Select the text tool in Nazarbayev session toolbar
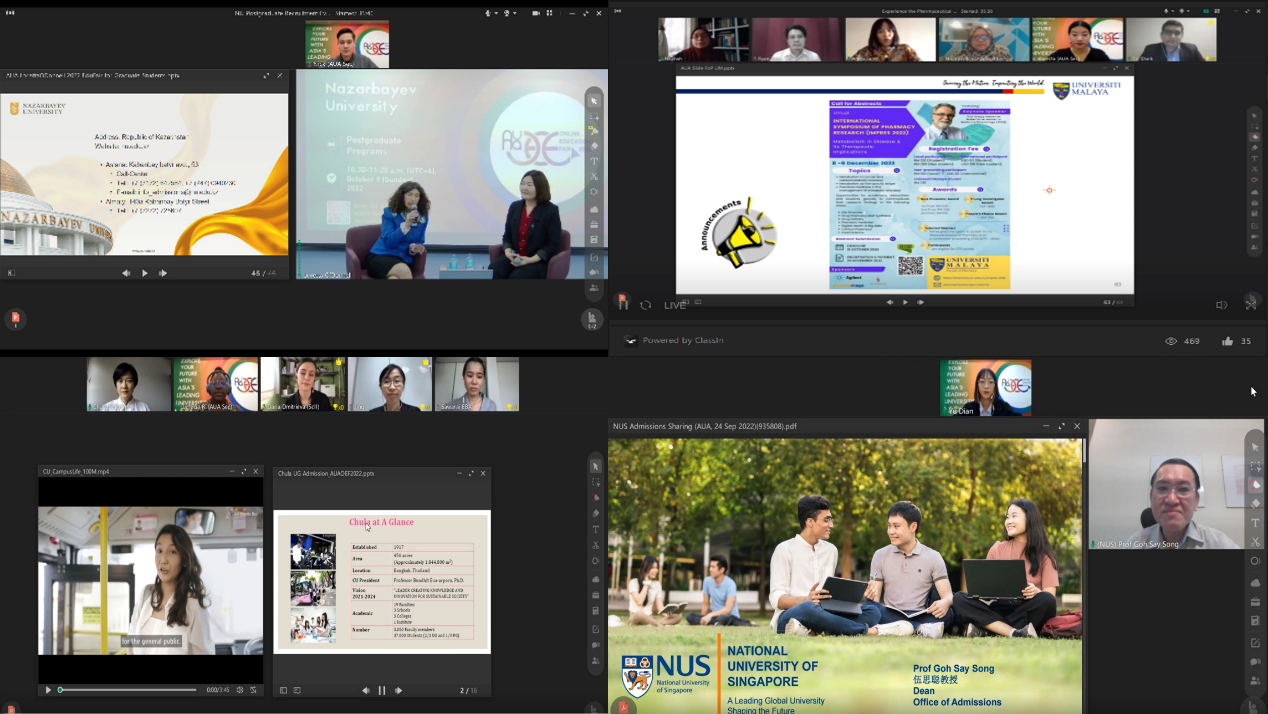Image resolution: width=1268 pixels, height=714 pixels. coord(594,161)
